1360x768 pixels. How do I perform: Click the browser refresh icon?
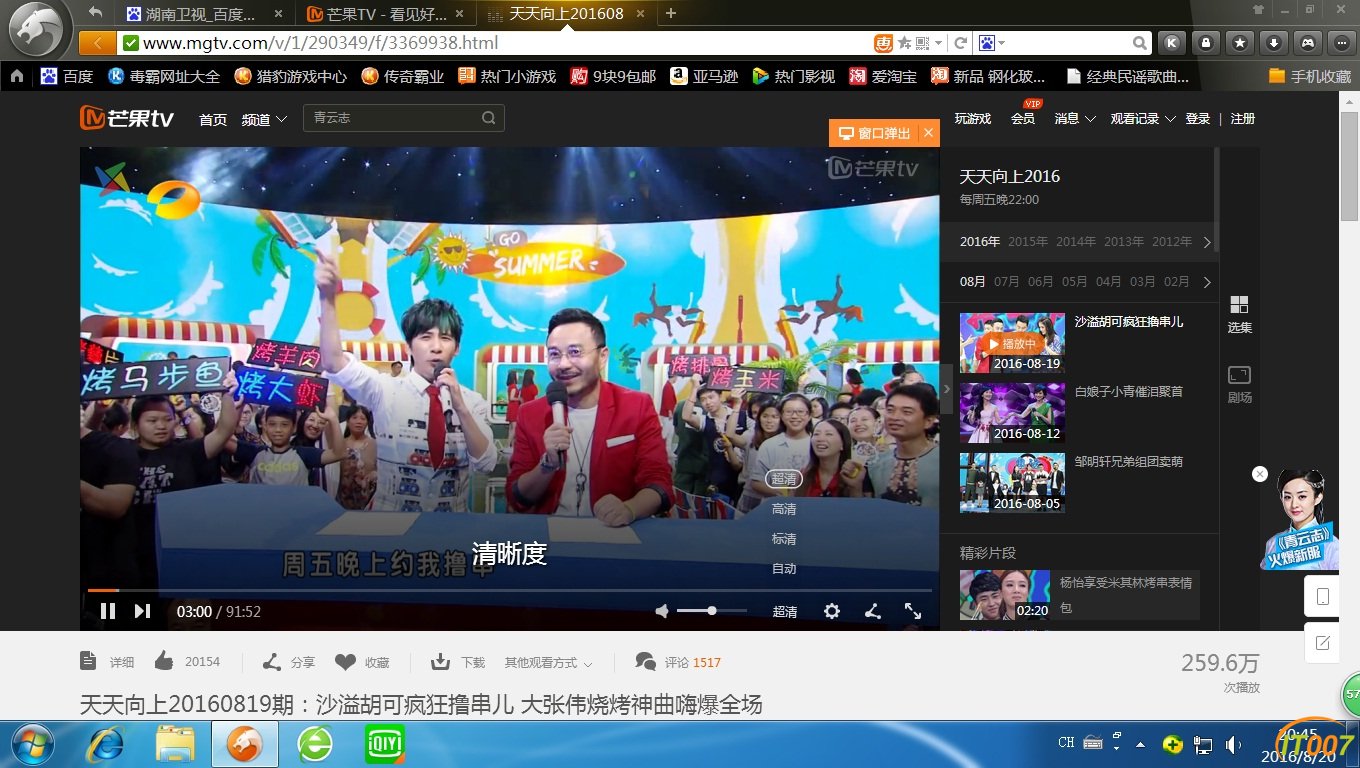961,43
